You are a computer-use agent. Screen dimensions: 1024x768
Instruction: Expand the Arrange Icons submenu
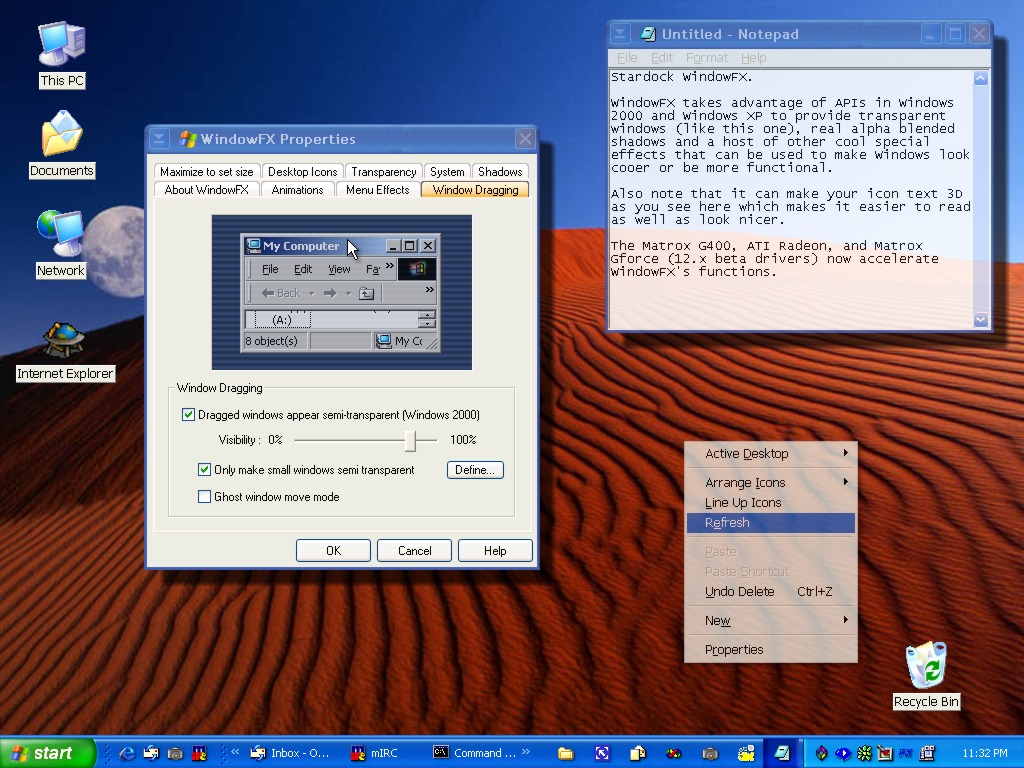click(x=771, y=483)
